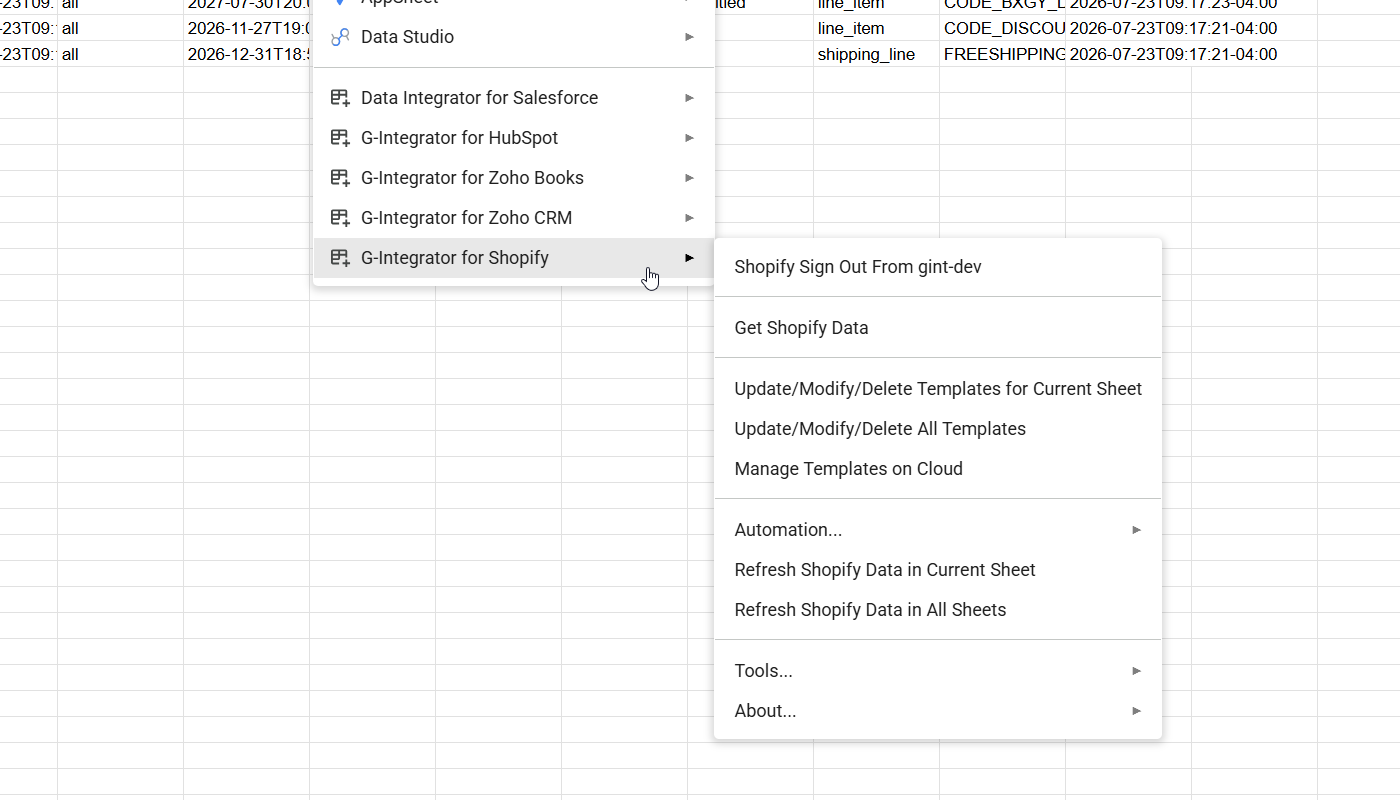
Task: Expand the About... submenu arrow
Action: (x=1136, y=711)
